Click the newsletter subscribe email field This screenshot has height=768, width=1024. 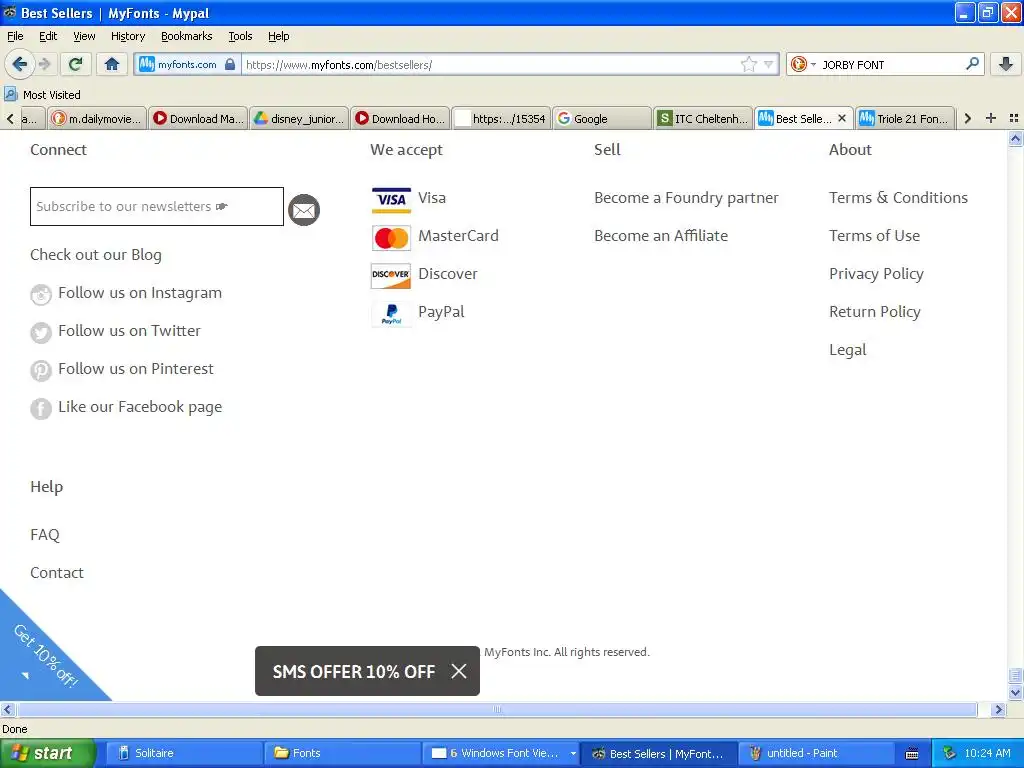coord(157,206)
